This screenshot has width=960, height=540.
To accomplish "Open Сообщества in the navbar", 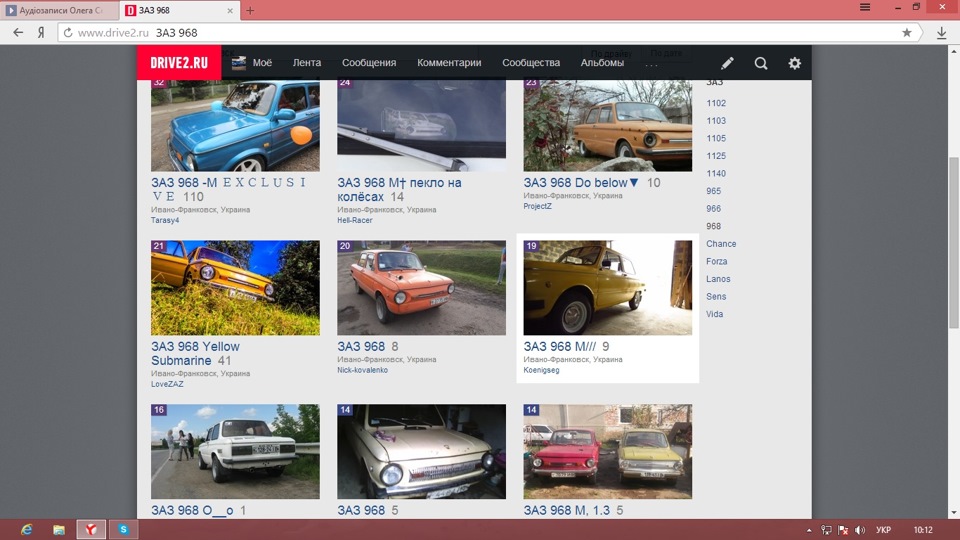I will click(x=531, y=62).
